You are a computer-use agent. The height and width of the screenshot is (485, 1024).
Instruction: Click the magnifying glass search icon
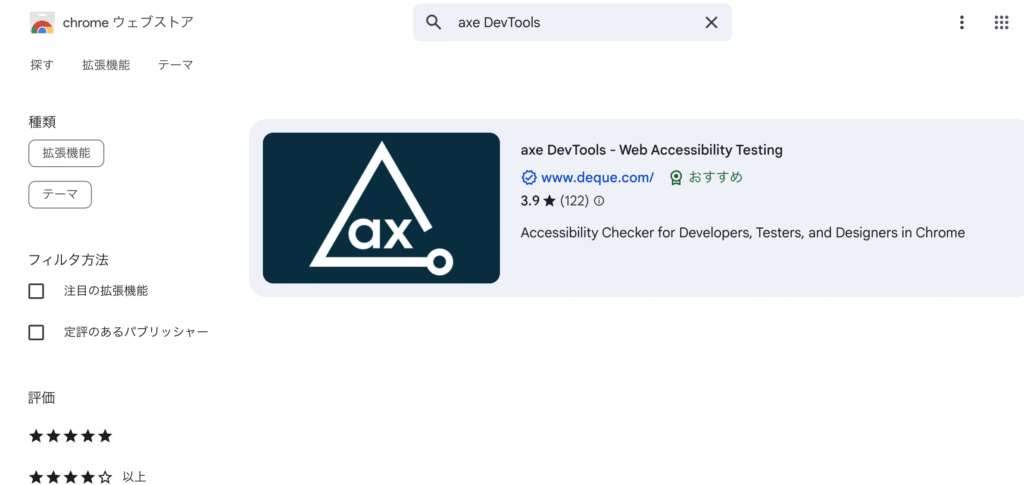point(434,22)
